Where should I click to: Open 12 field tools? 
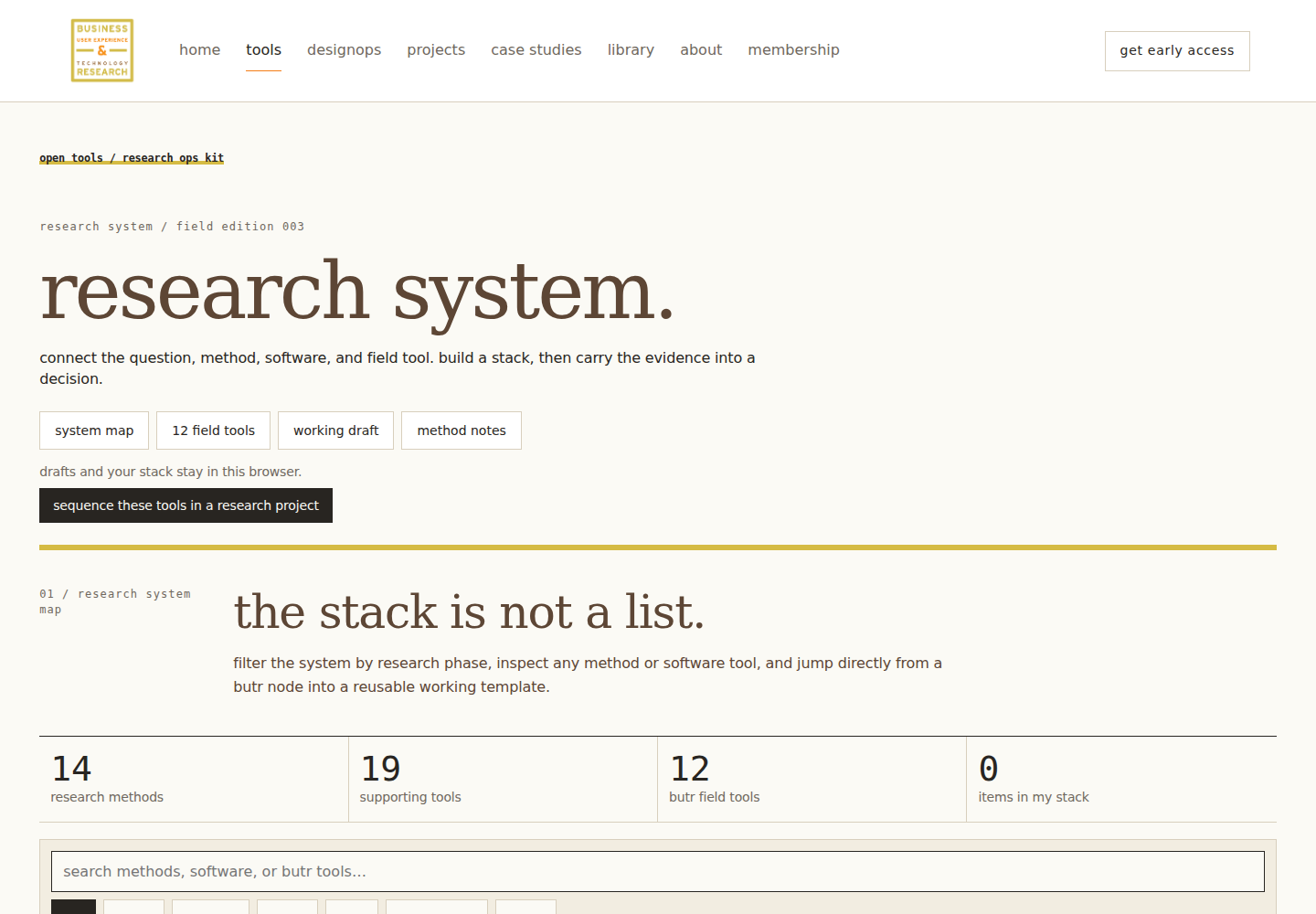point(213,430)
